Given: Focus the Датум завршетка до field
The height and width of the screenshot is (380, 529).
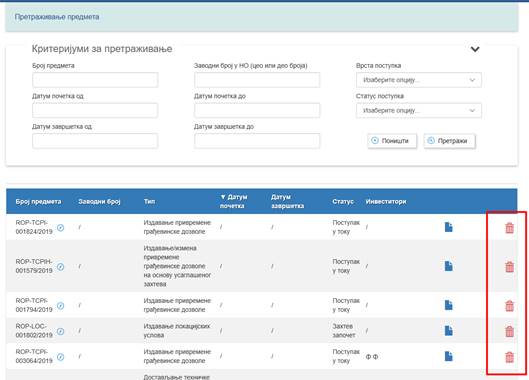Looking at the screenshot, I should tap(257, 141).
